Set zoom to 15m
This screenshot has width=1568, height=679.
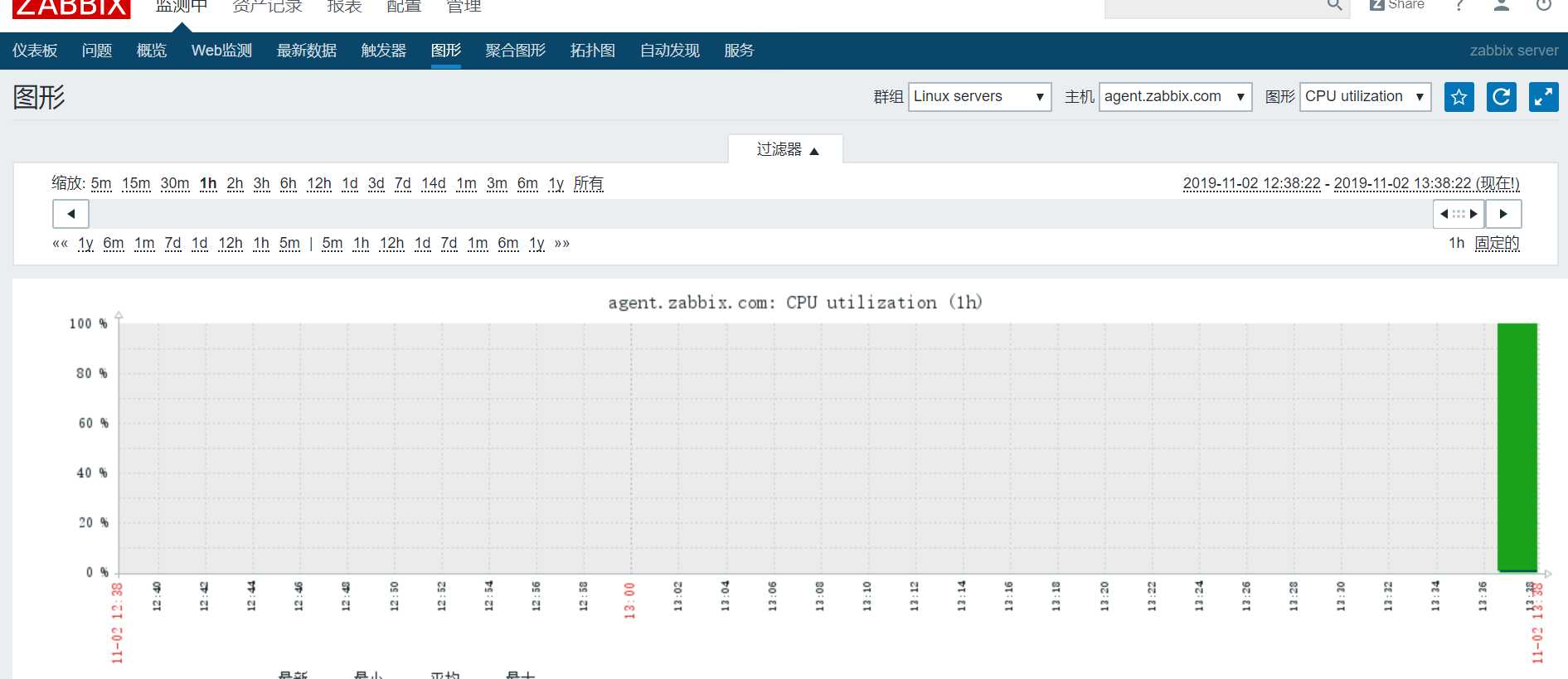tap(136, 184)
